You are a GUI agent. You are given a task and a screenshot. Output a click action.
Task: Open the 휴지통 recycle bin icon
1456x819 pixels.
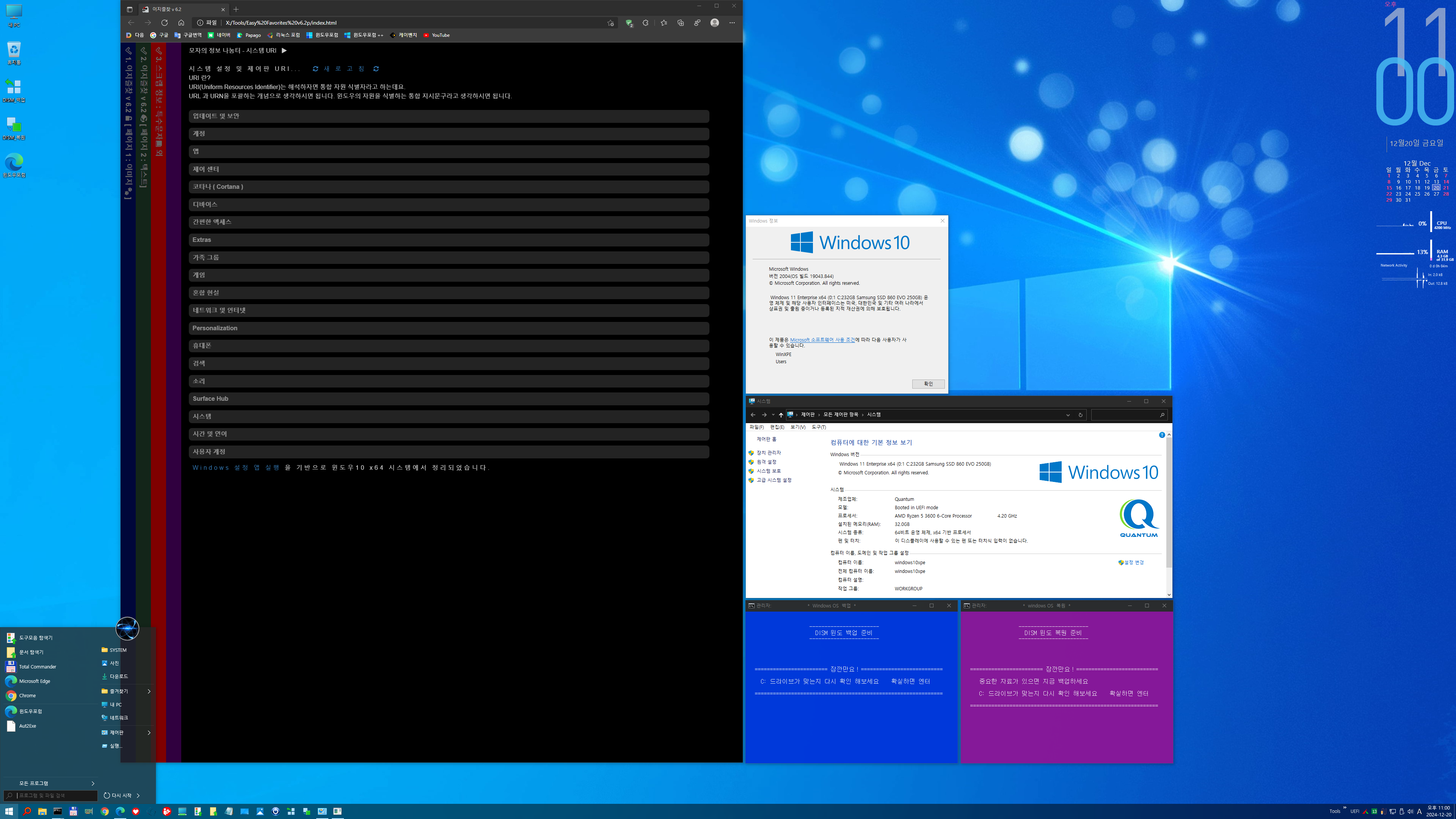[14, 53]
